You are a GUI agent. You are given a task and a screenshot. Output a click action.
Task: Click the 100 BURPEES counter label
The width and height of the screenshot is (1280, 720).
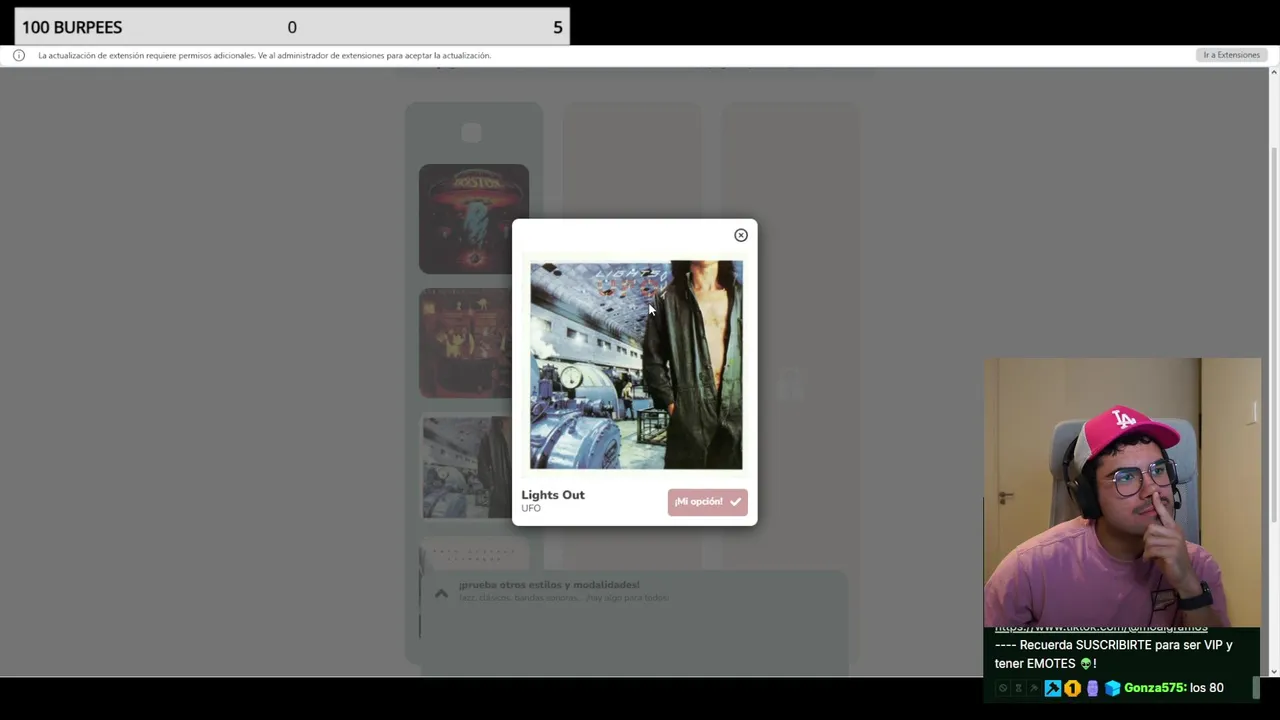click(72, 27)
